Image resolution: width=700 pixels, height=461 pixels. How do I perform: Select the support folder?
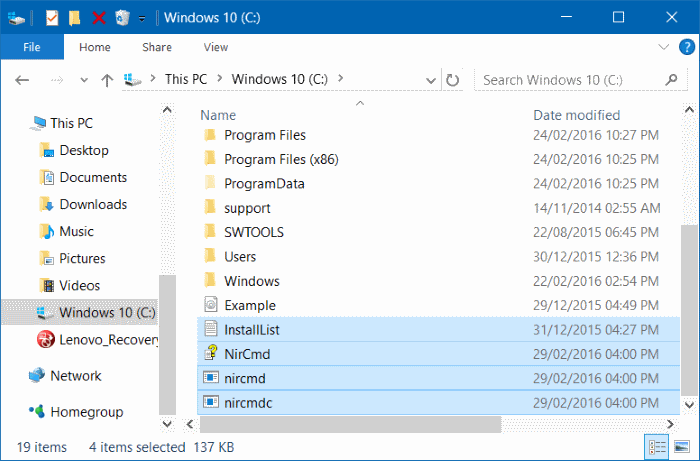click(x=247, y=208)
